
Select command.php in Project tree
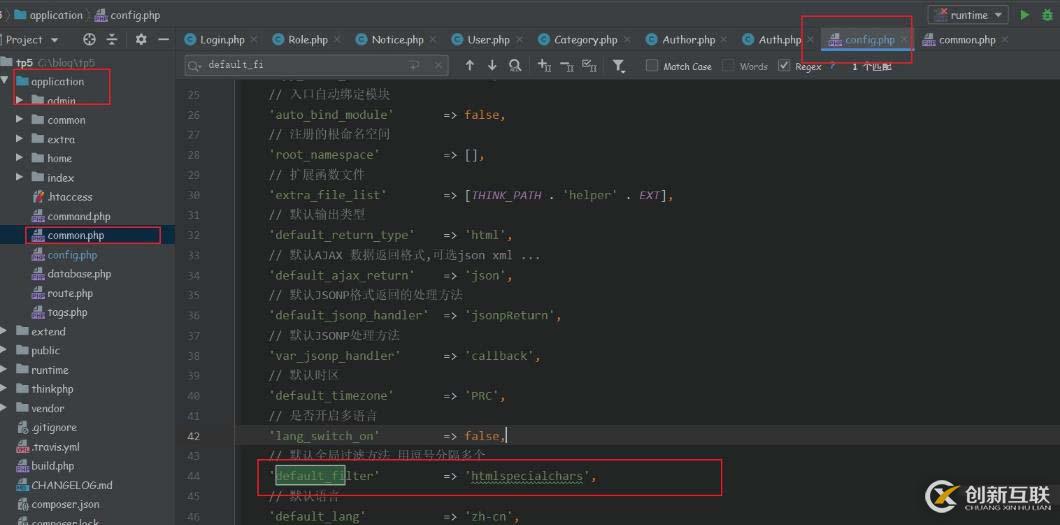coord(78,216)
